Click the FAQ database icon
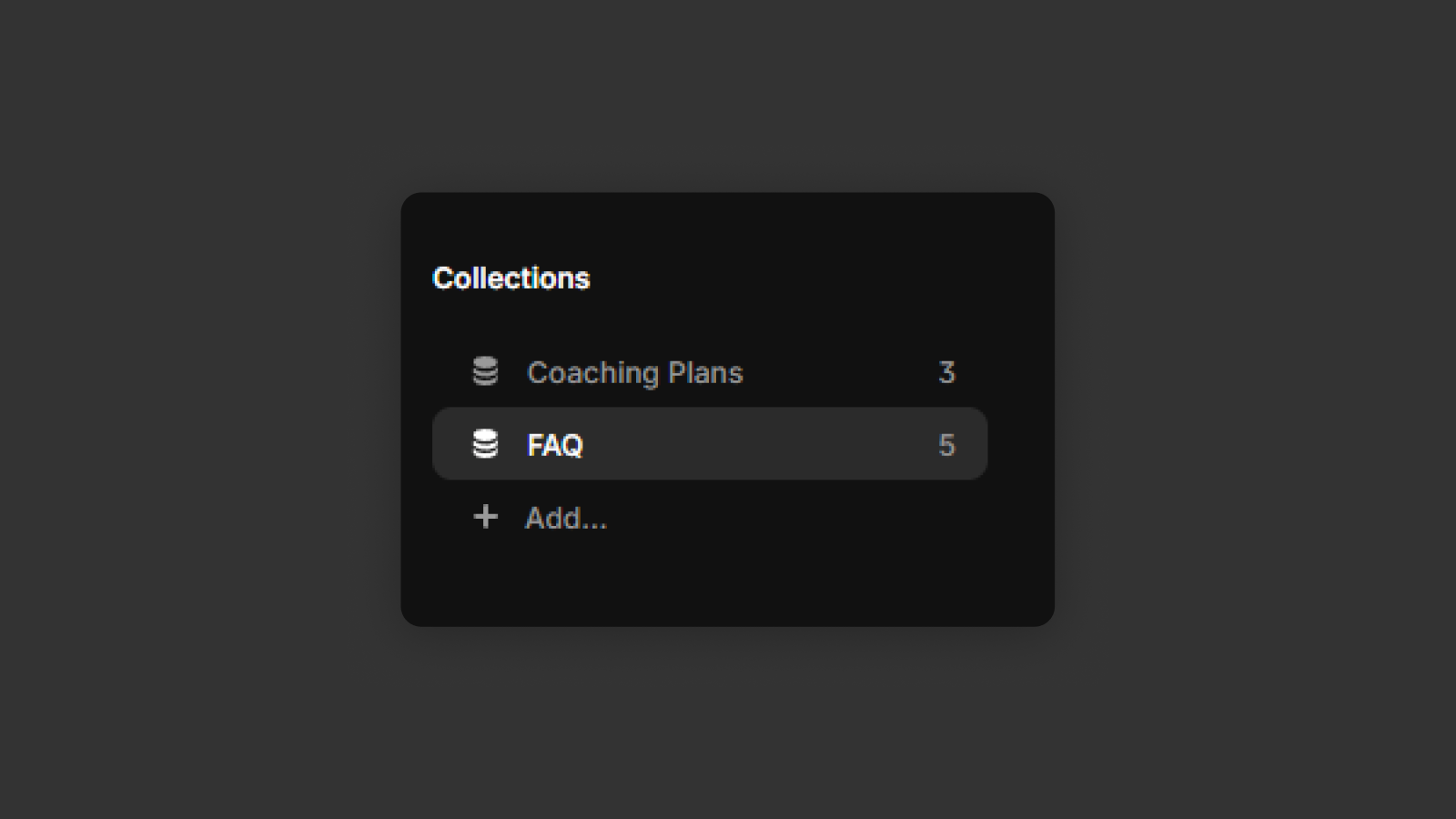 coord(485,444)
